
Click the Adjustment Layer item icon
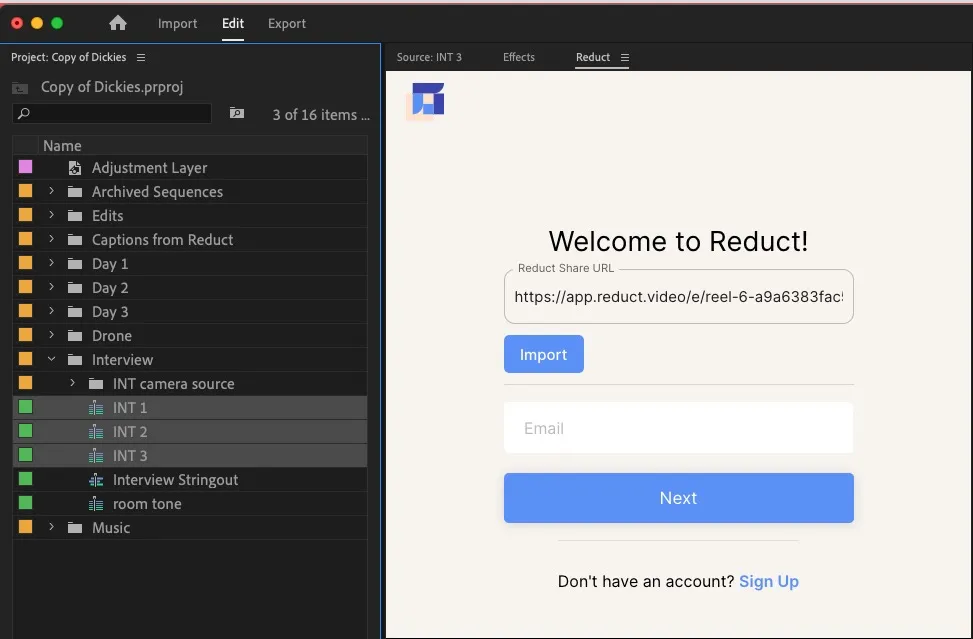(x=75, y=167)
